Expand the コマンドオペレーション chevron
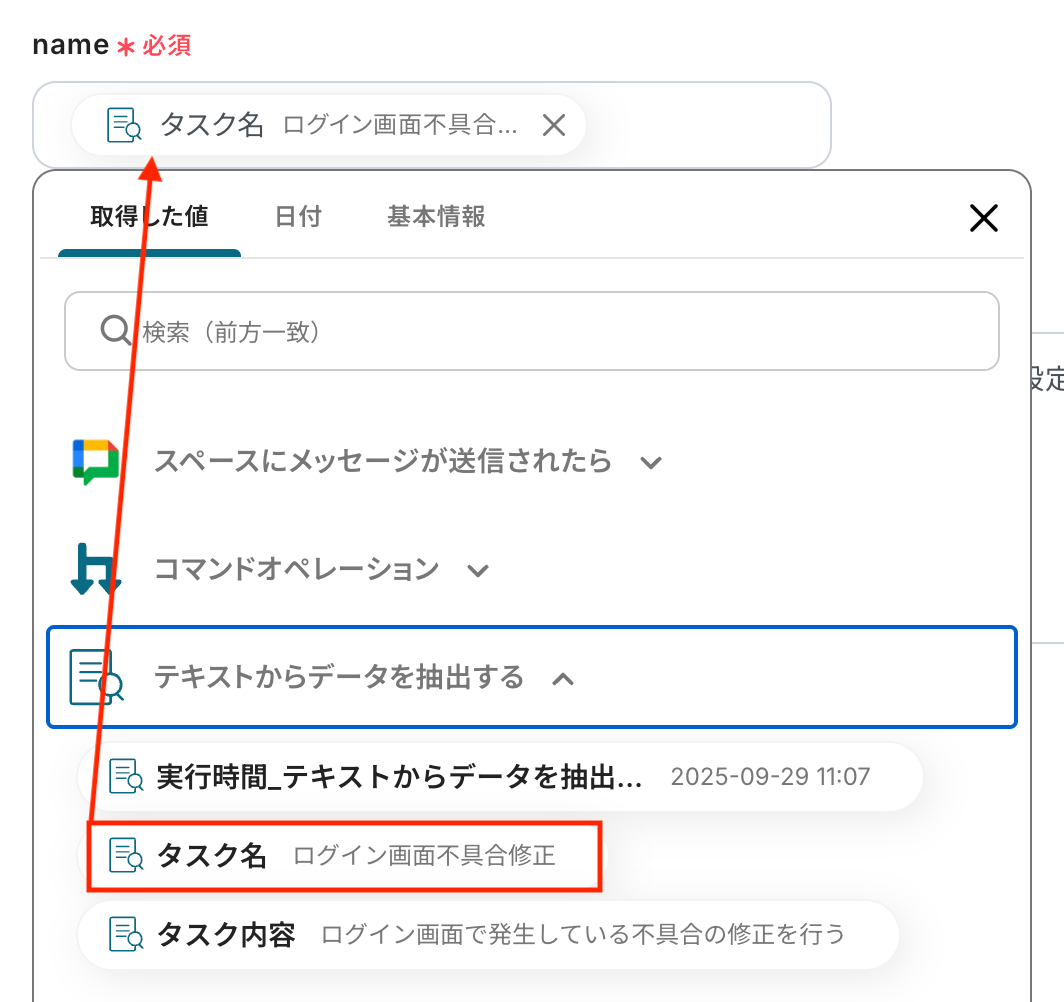 point(478,571)
